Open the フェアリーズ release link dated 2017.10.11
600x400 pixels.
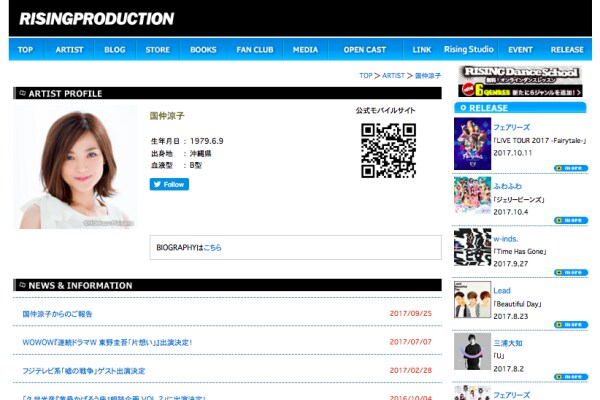pos(511,127)
